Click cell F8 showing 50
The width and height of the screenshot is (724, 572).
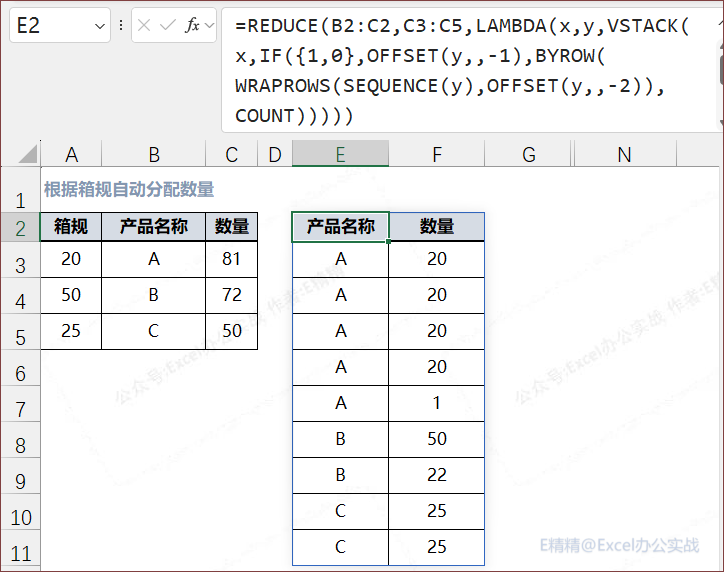pos(437,439)
